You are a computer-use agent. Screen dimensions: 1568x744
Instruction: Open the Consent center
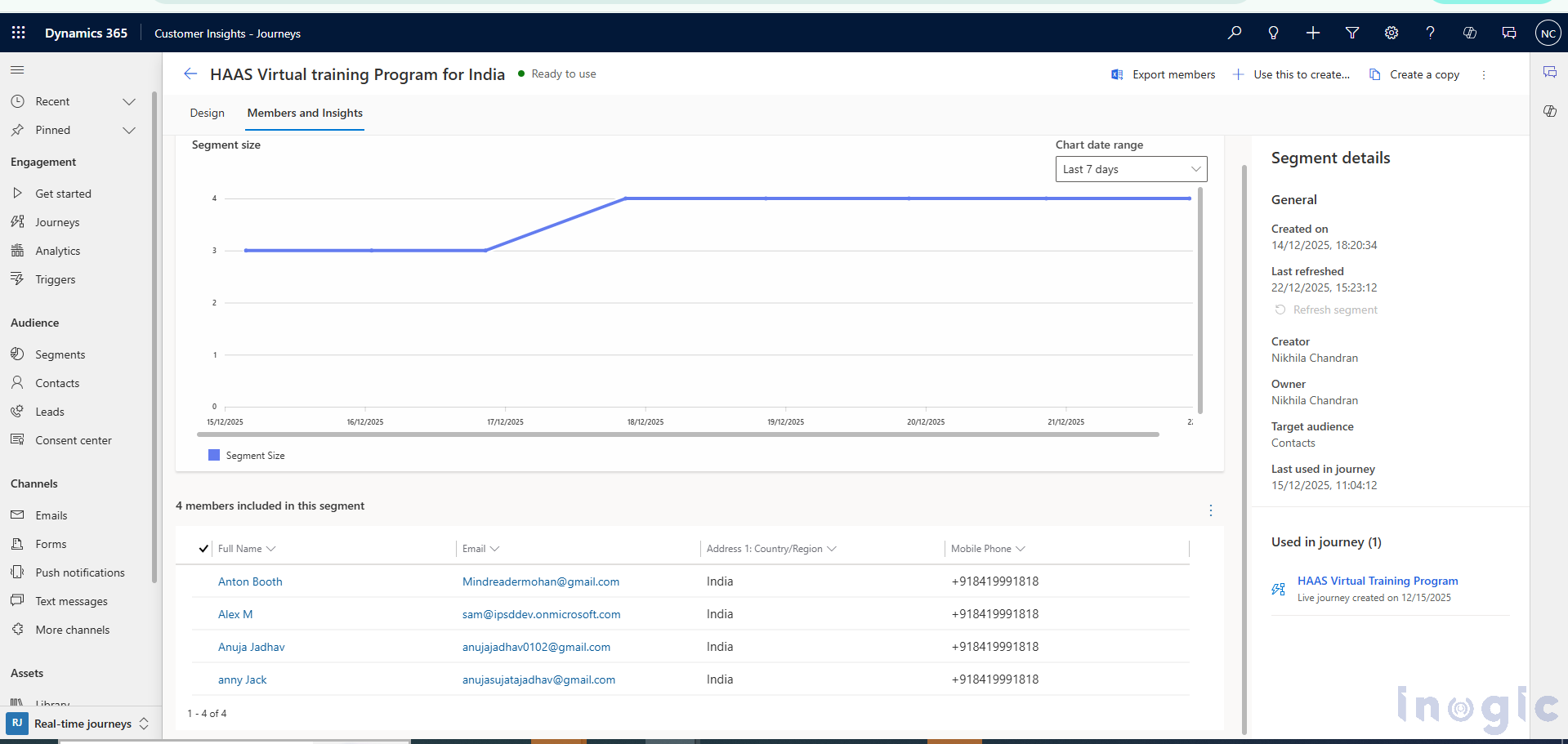click(x=72, y=439)
